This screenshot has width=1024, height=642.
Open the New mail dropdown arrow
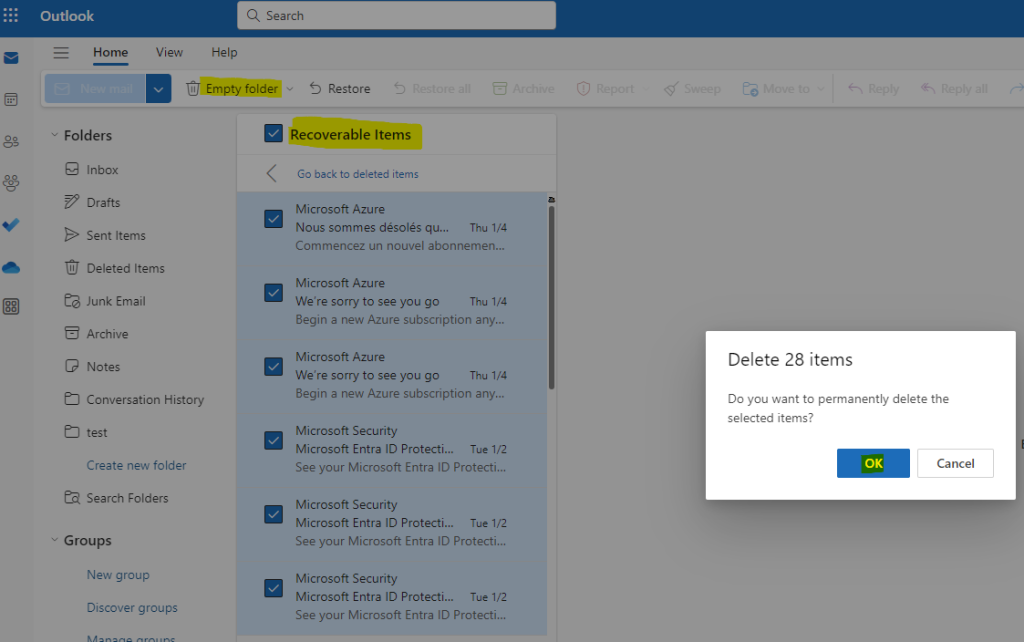[x=159, y=88]
